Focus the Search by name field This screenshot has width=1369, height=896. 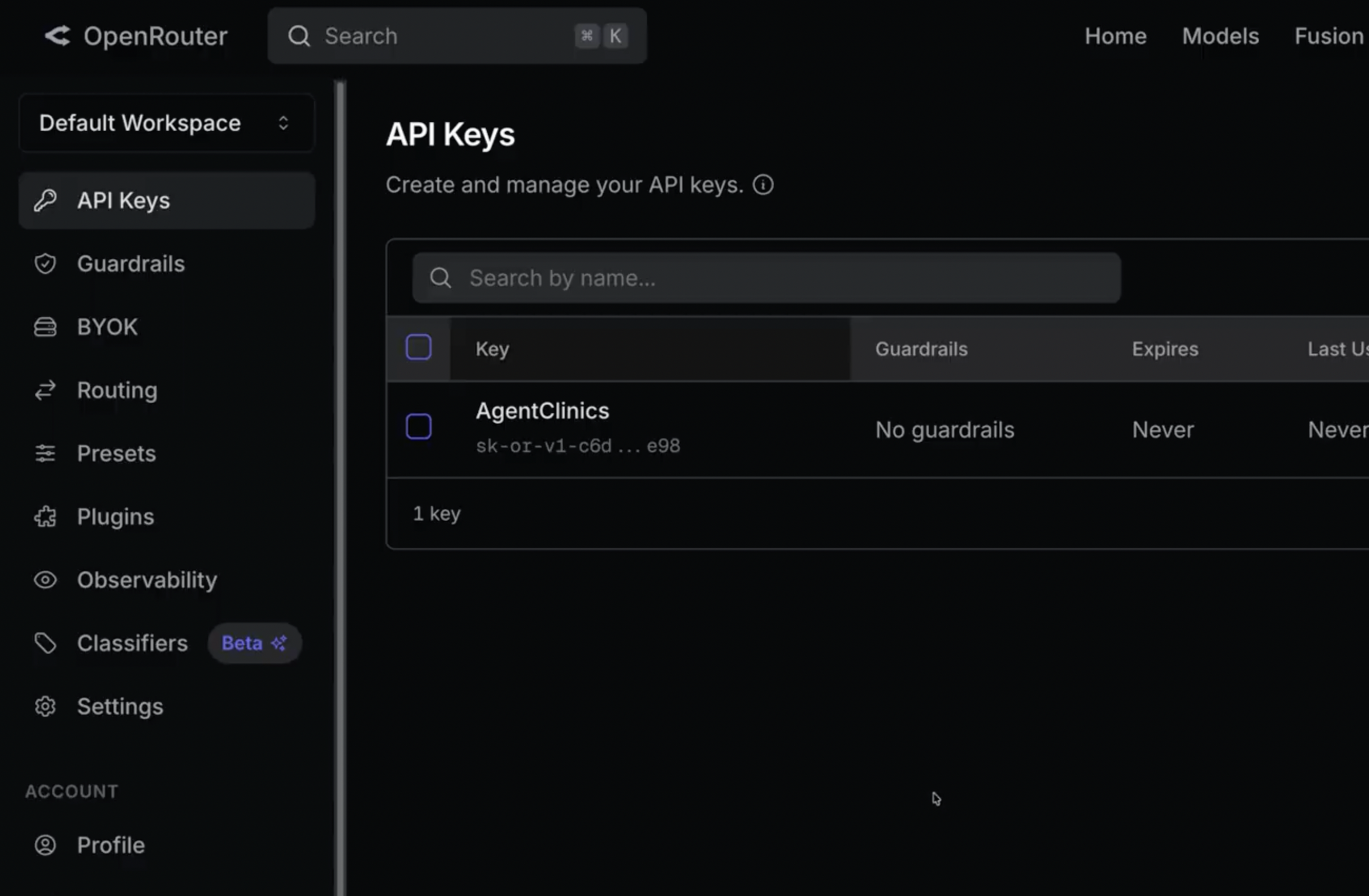(x=766, y=278)
